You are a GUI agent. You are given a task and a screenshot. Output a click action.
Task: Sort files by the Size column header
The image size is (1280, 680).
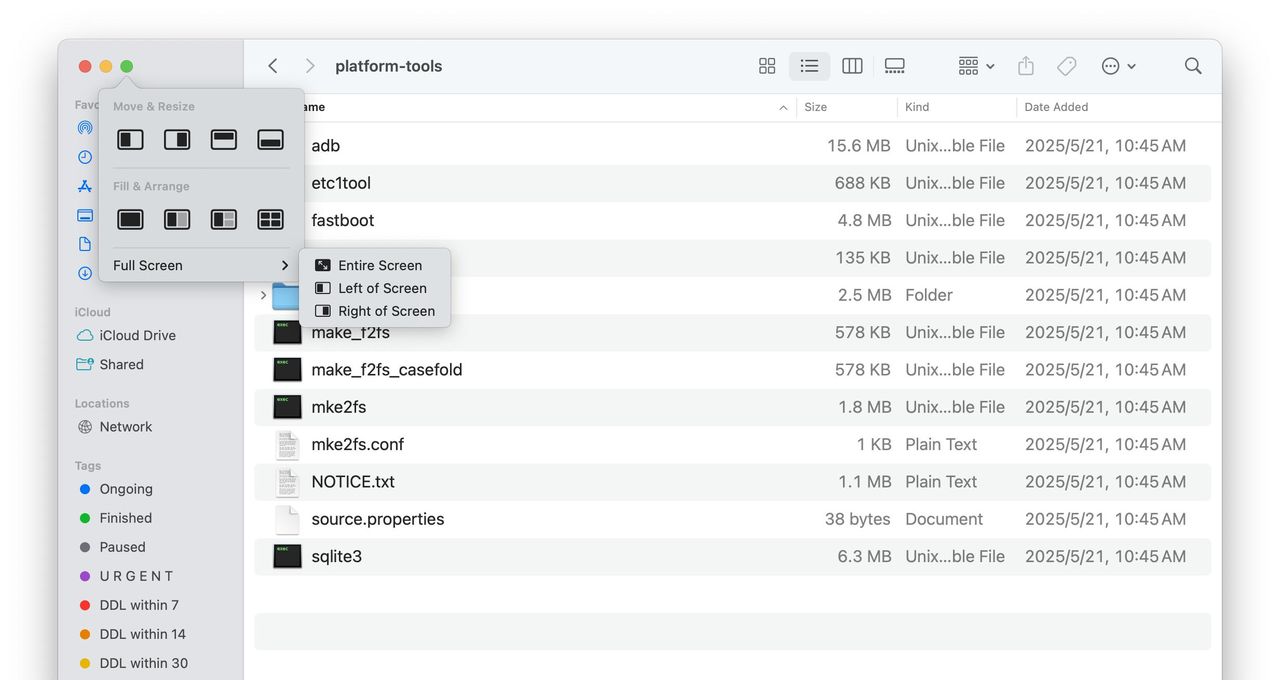(816, 107)
